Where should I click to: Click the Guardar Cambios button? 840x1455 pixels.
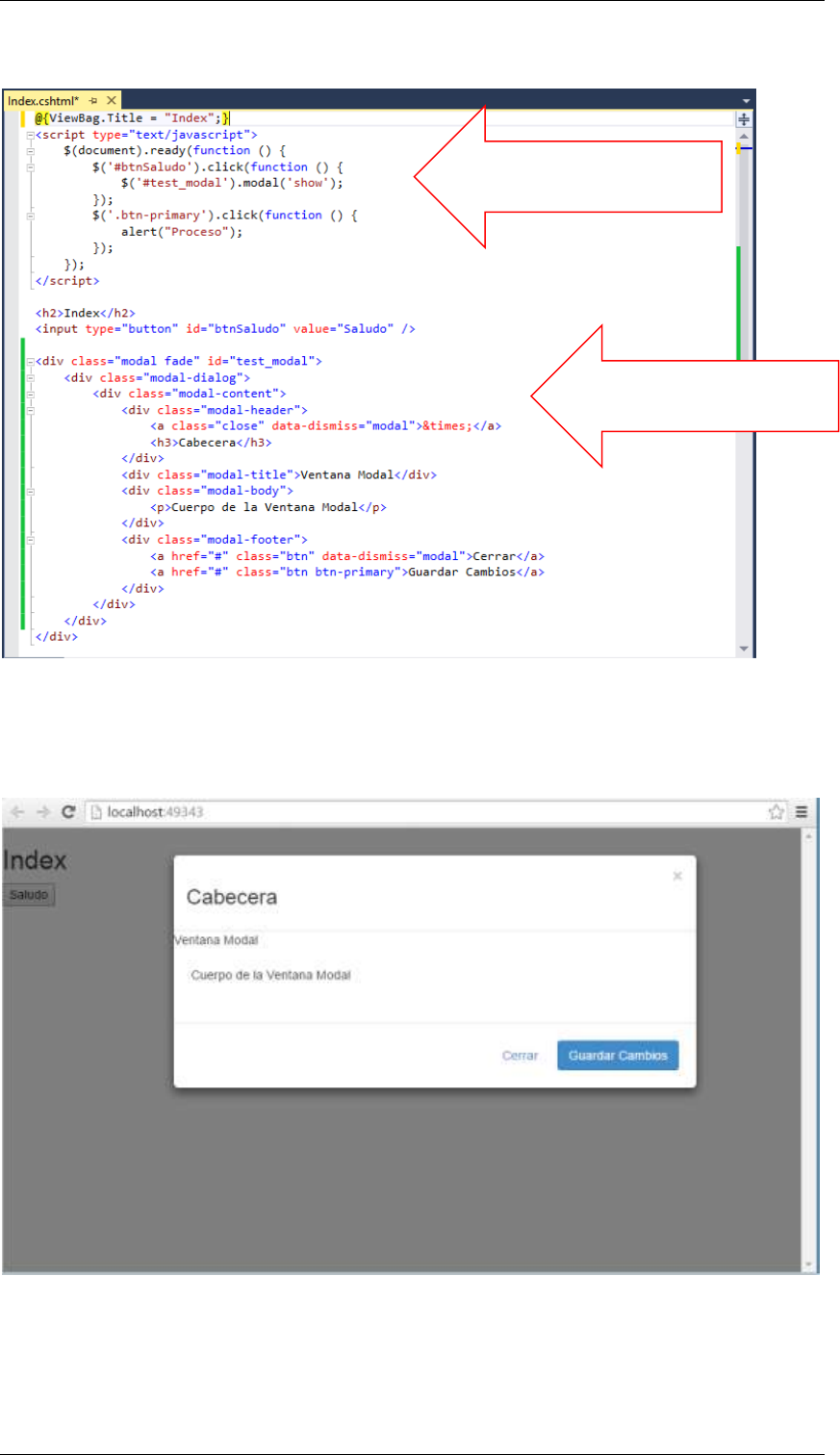point(618,1056)
